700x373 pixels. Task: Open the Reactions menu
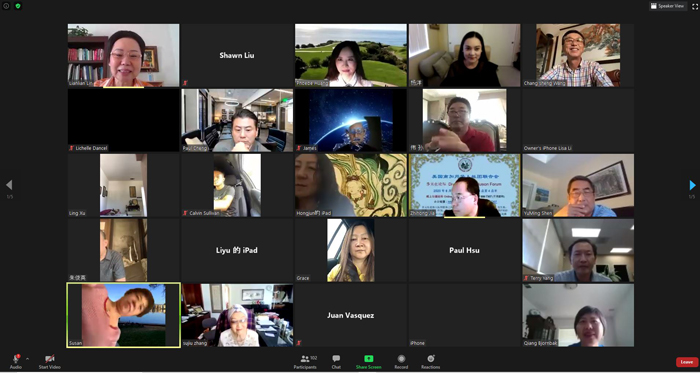click(x=430, y=361)
